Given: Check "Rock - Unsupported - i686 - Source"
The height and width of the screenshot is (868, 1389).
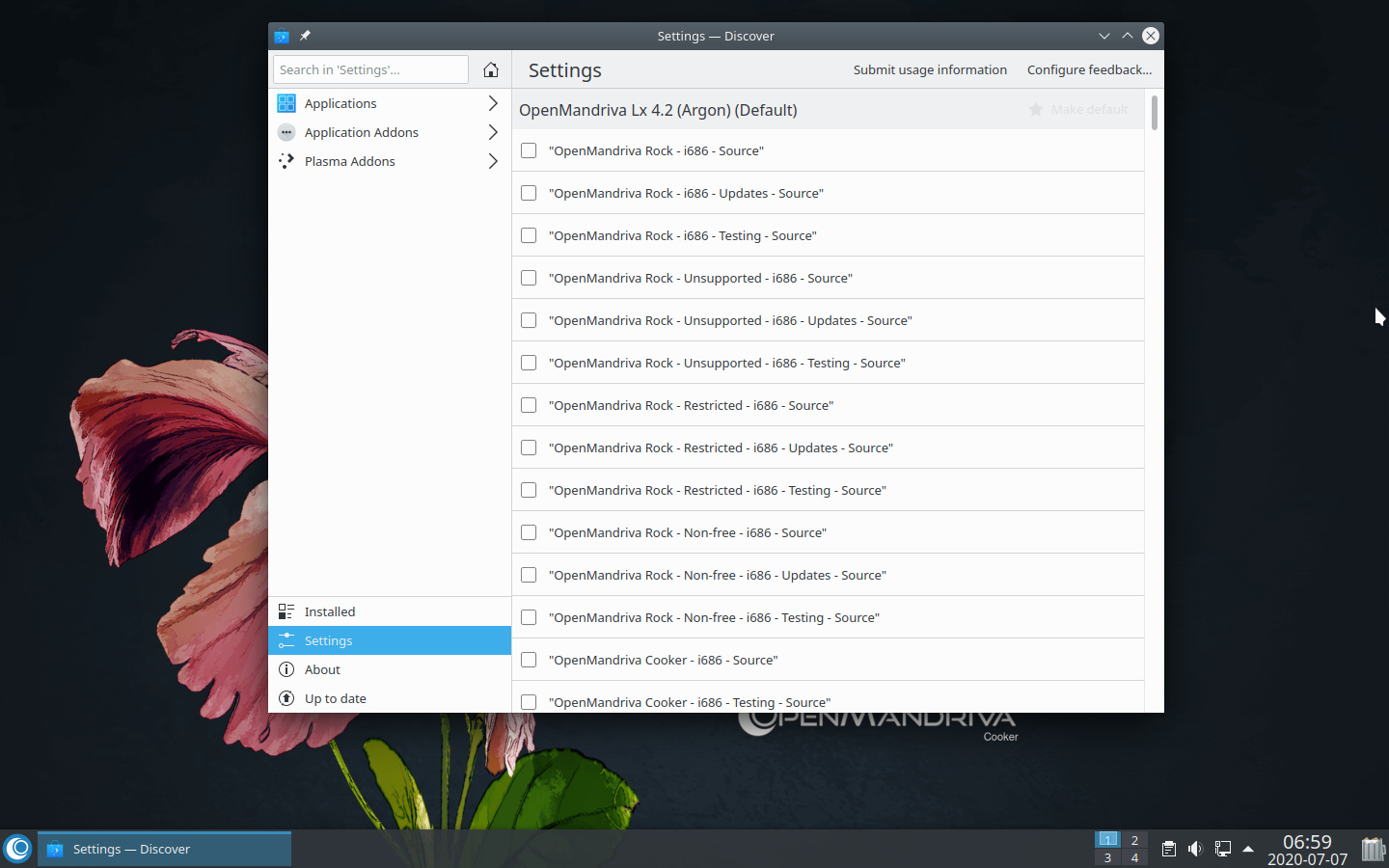Looking at the screenshot, I should (529, 278).
